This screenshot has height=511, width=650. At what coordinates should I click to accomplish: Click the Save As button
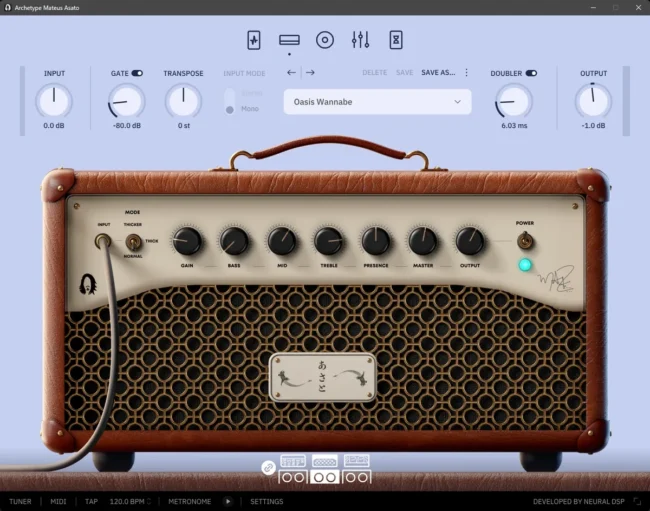(438, 73)
